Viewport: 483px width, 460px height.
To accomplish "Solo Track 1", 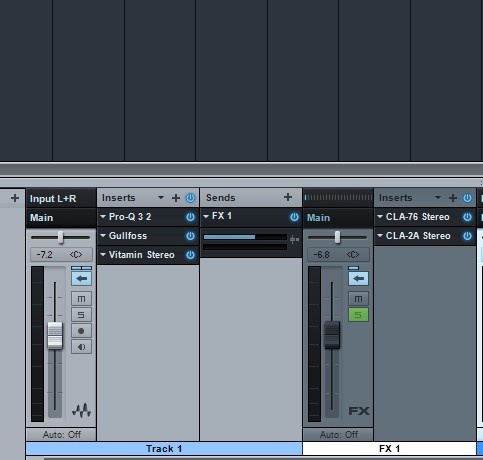I will [x=81, y=315].
